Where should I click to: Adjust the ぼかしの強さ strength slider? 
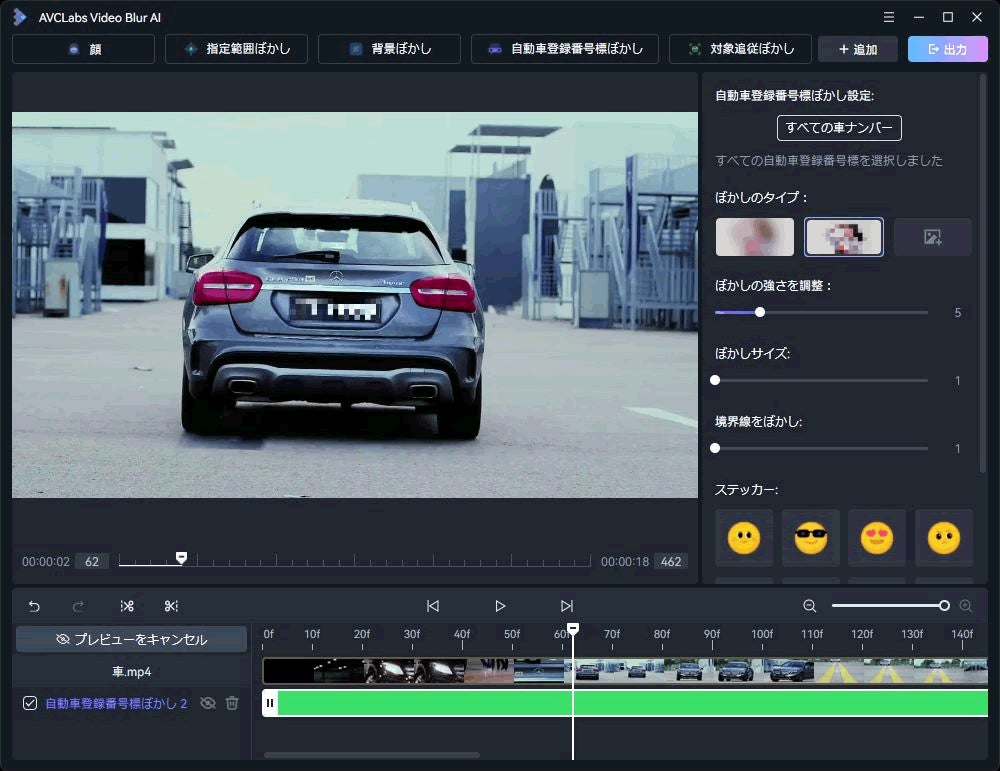pos(760,312)
